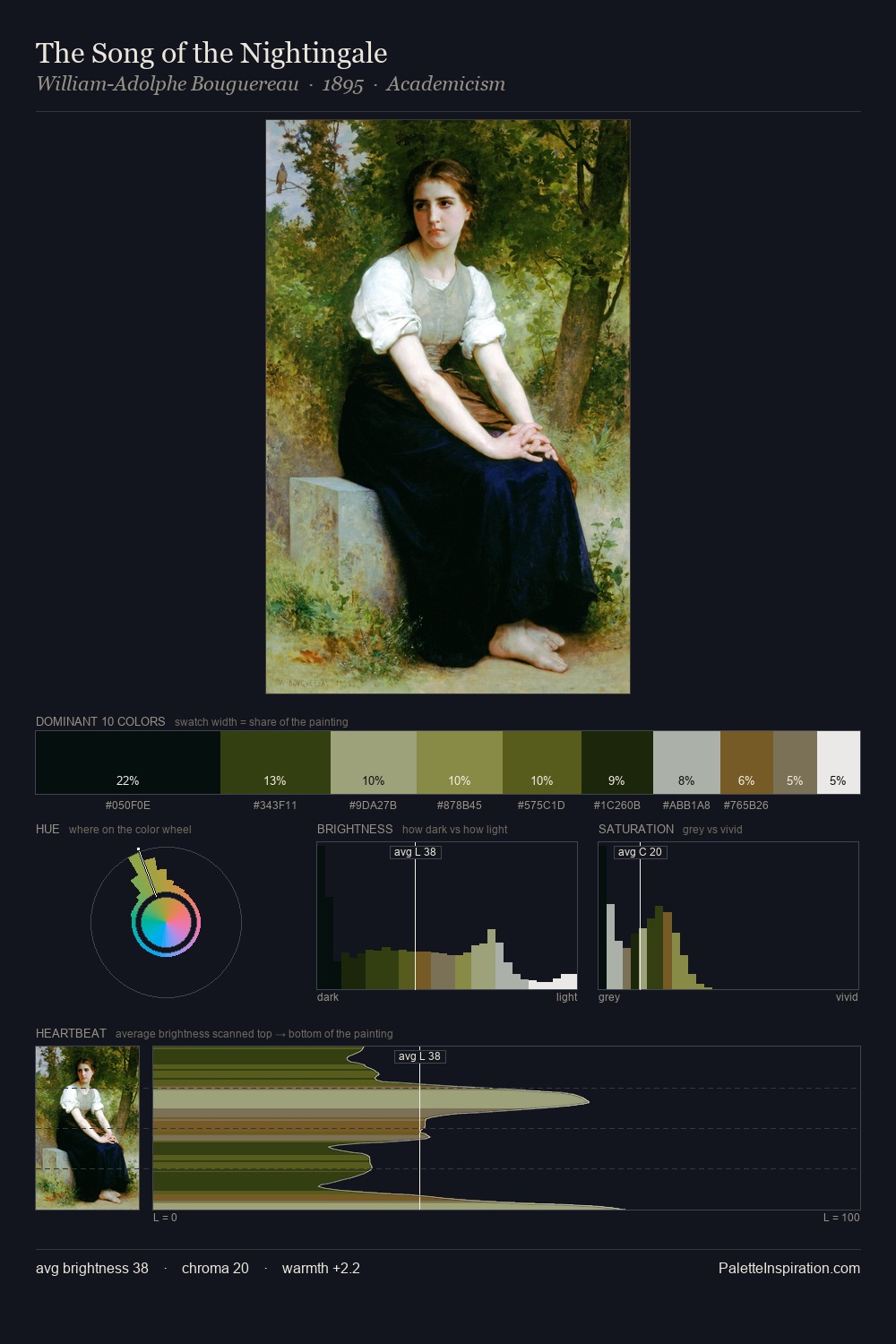Click the hue color wheel
The height and width of the screenshot is (1344, 896).
point(166,922)
